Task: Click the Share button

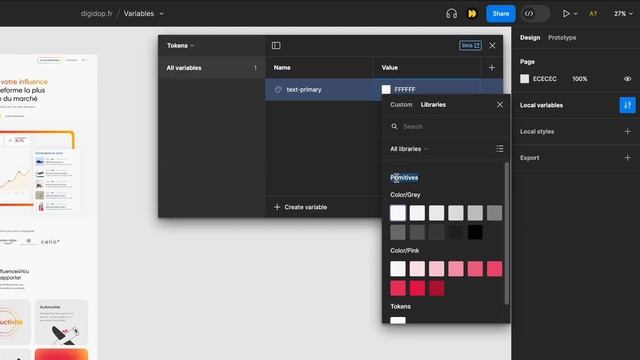Action: coord(500,13)
